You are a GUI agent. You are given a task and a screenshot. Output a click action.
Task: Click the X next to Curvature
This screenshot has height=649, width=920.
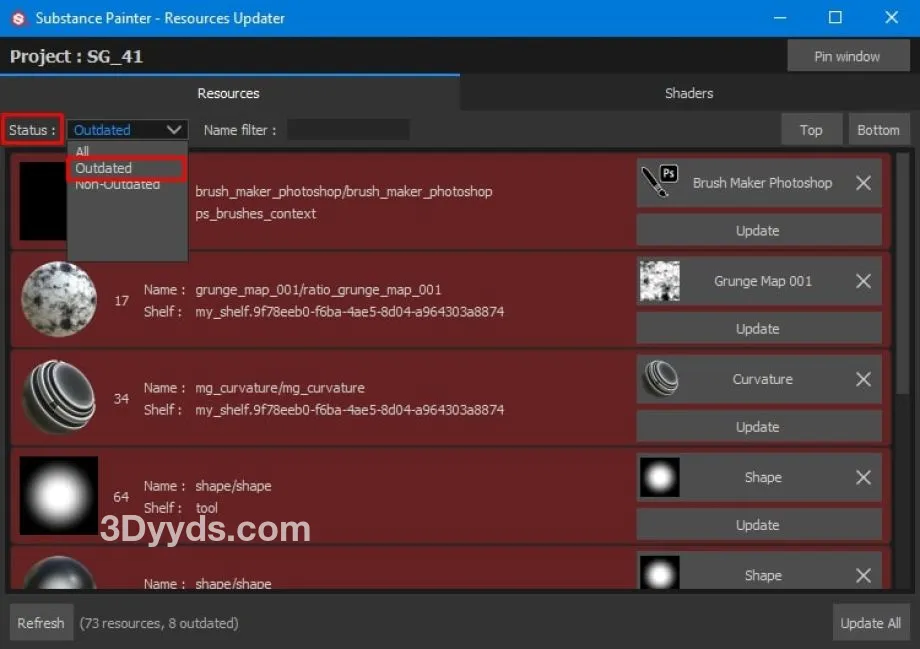click(x=863, y=379)
